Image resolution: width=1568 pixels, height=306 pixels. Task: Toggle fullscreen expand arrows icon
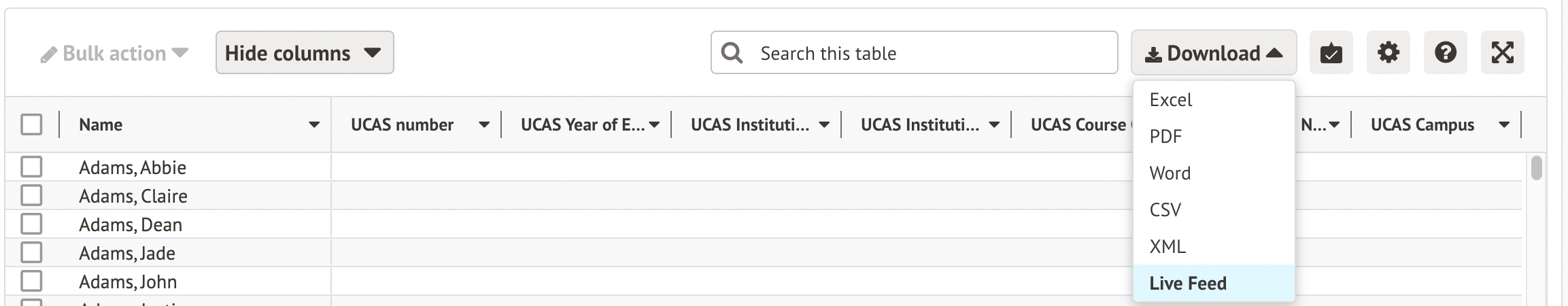pyautogui.click(x=1502, y=52)
